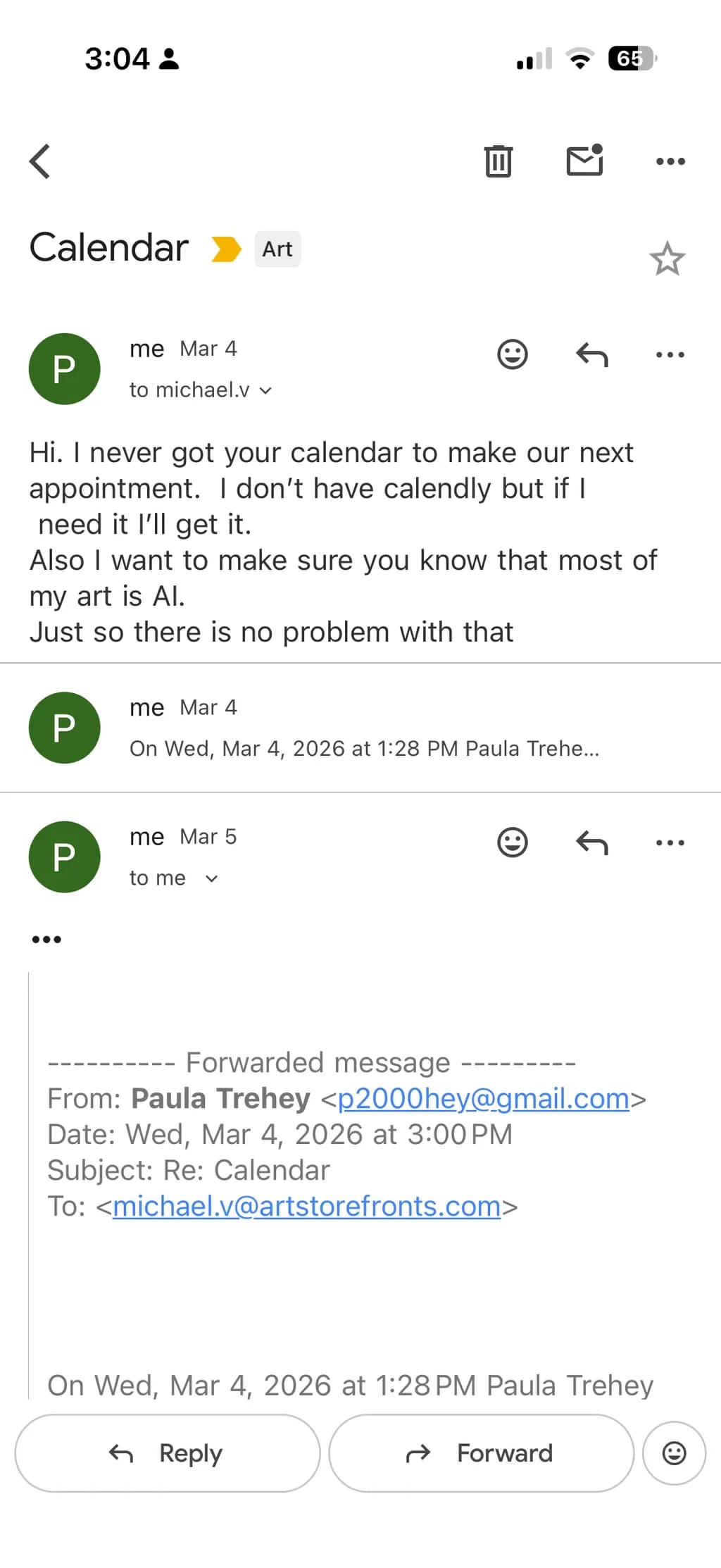Star the Calendar conversation
The width and height of the screenshot is (721, 1568).
pos(667,259)
